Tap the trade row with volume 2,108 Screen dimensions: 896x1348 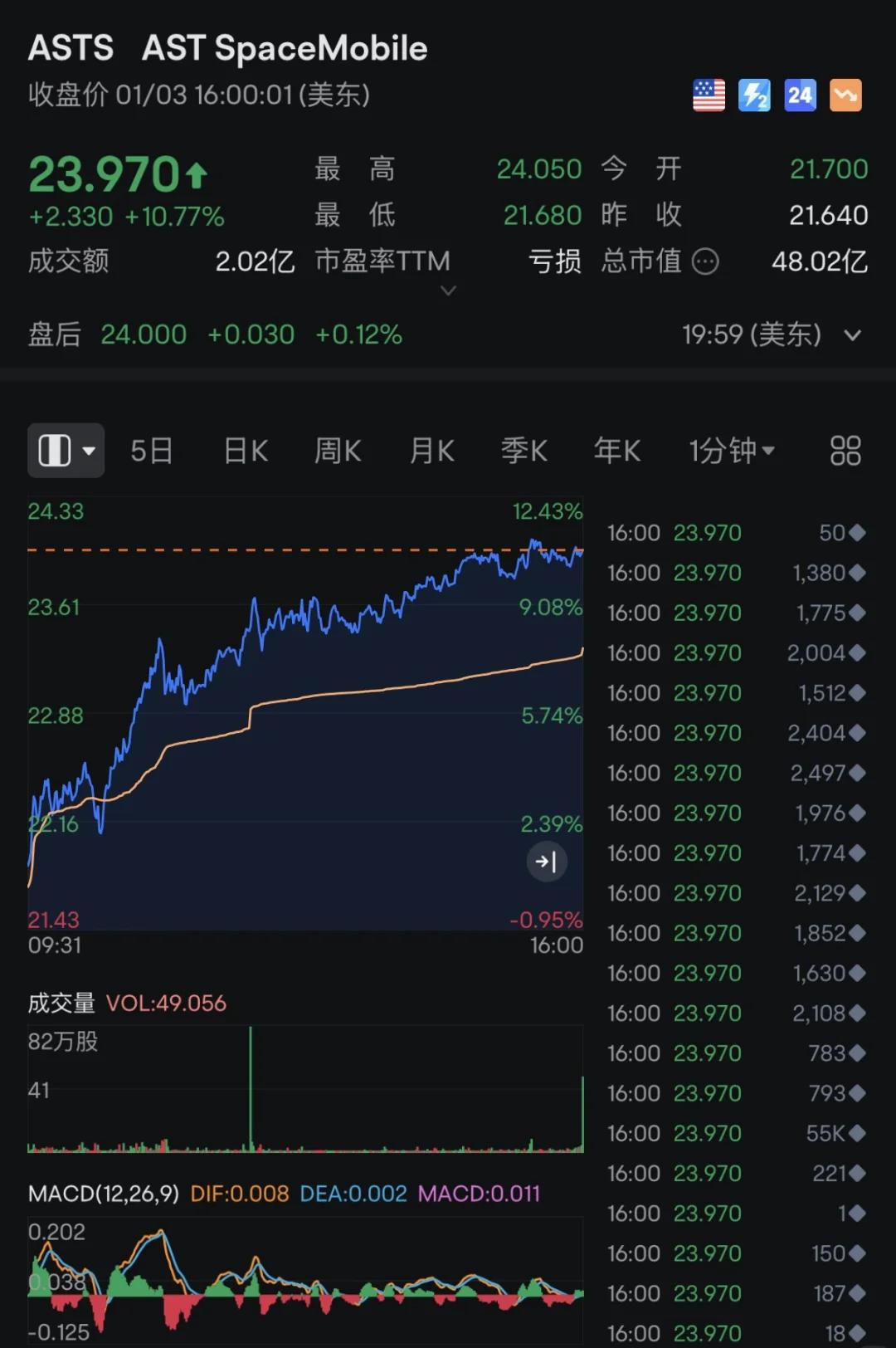pos(737,1013)
